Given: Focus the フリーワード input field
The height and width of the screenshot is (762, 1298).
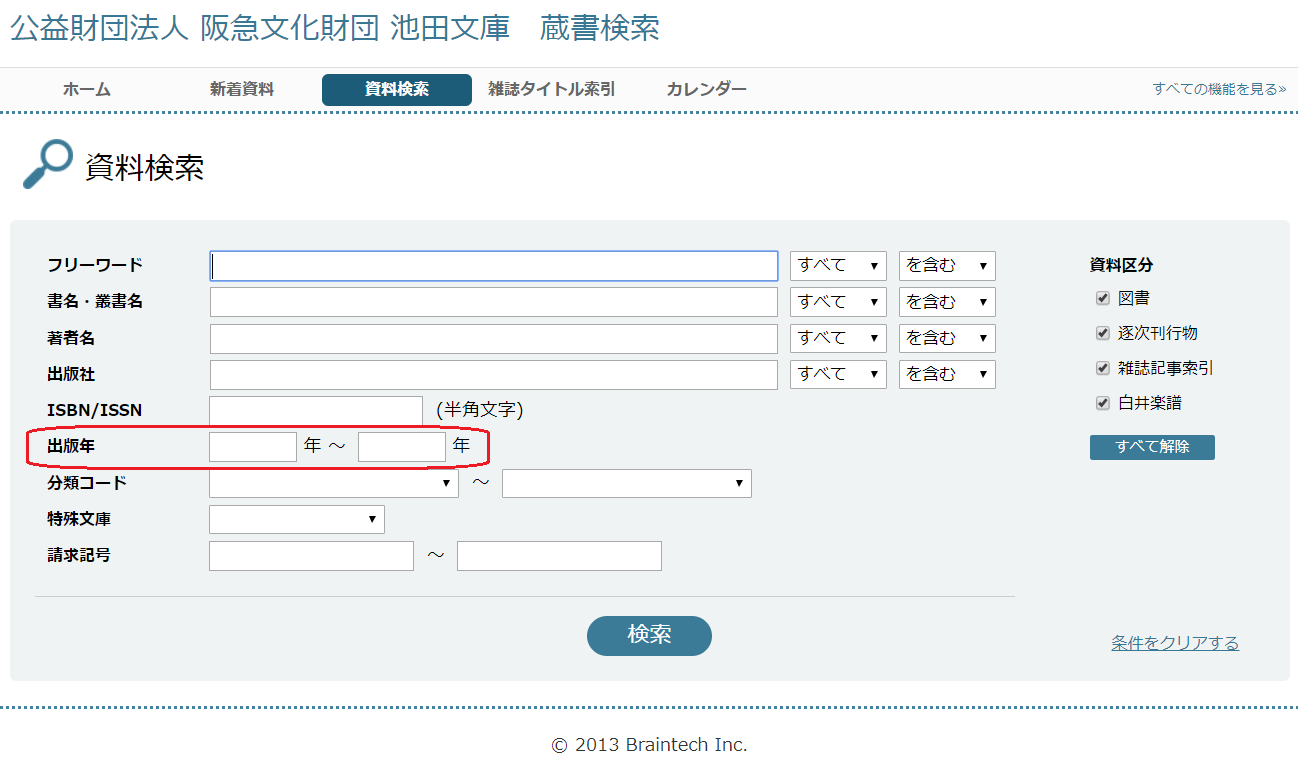Looking at the screenshot, I should [494, 266].
